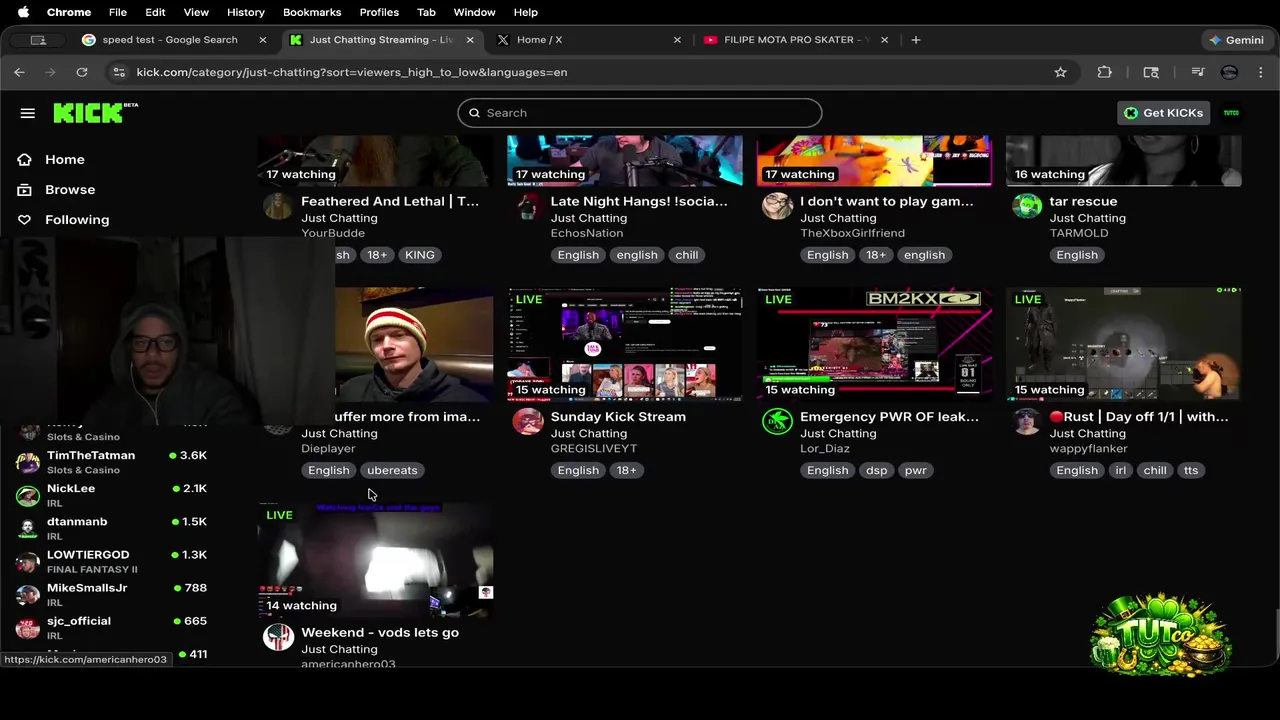Click the Browse icon in sidebar

pyautogui.click(x=24, y=189)
